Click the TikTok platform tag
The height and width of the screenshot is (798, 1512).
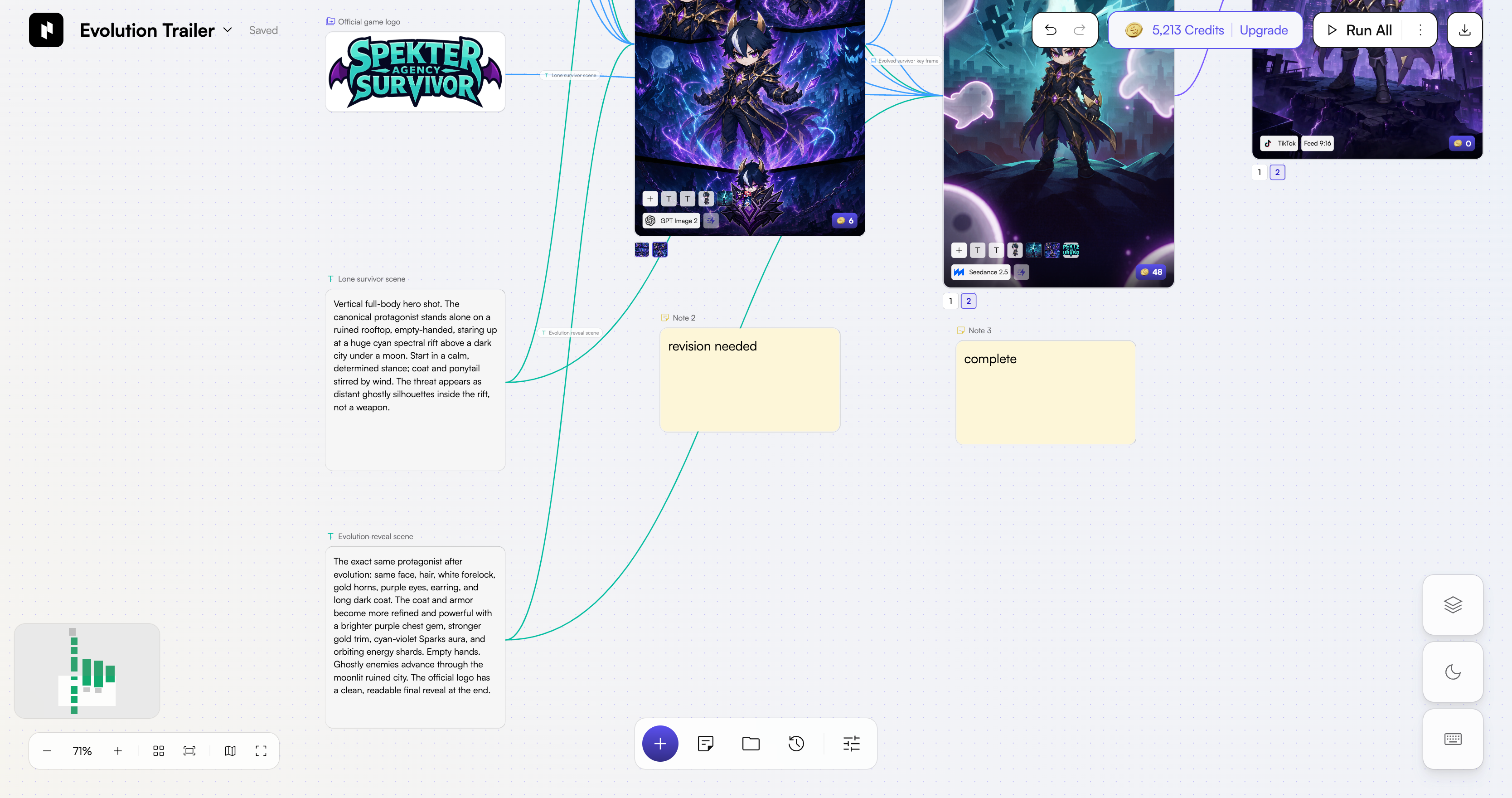[x=1279, y=143]
